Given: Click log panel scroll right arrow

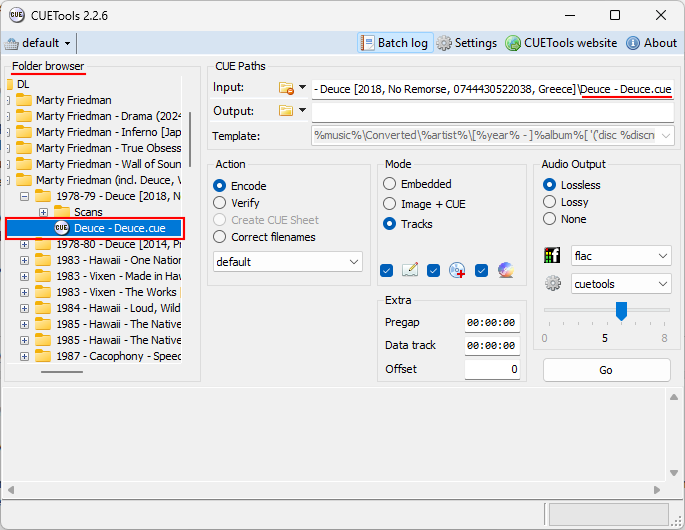Looking at the screenshot, I should (657, 490).
